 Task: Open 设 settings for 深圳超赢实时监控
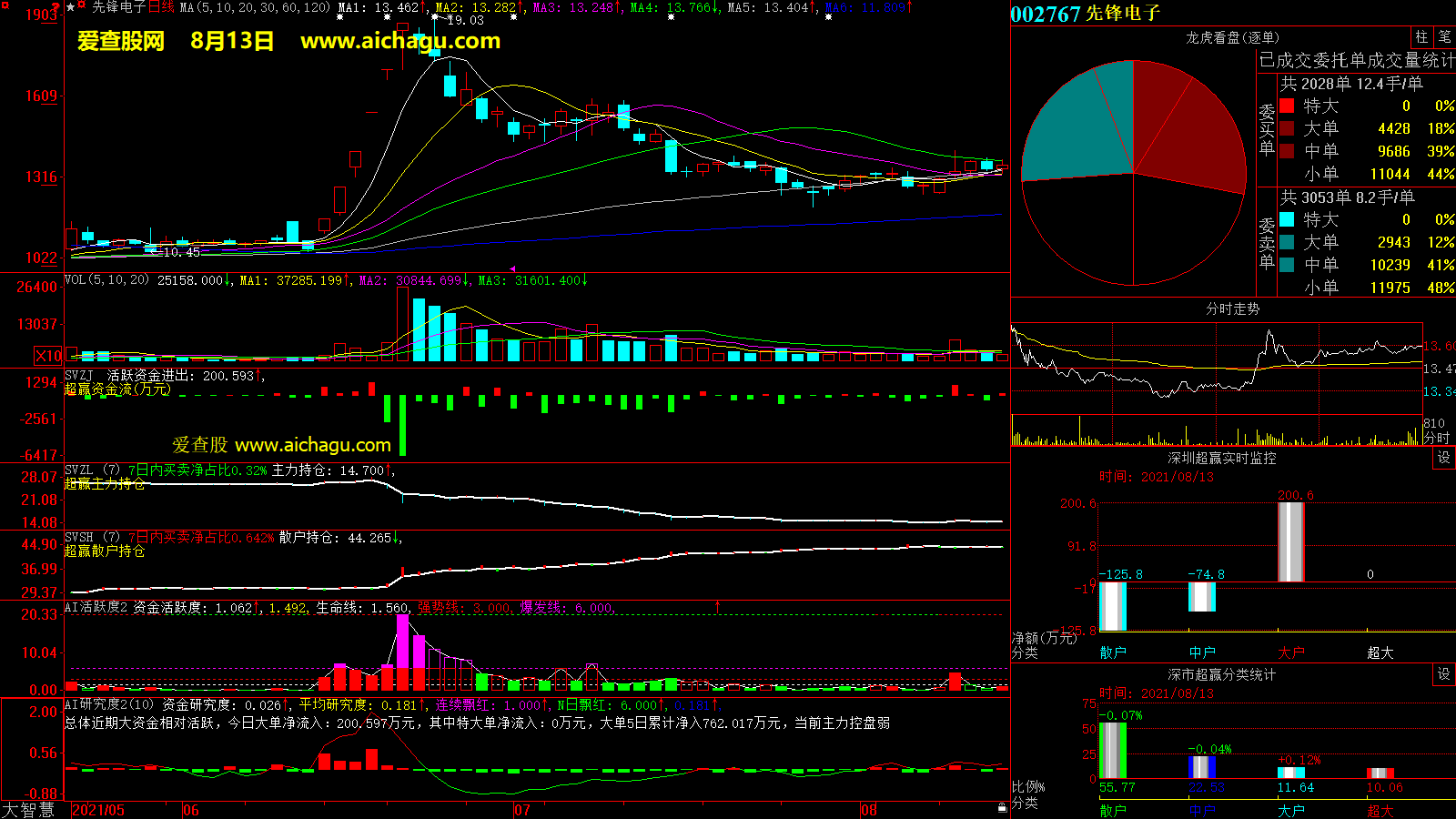pos(1444,458)
